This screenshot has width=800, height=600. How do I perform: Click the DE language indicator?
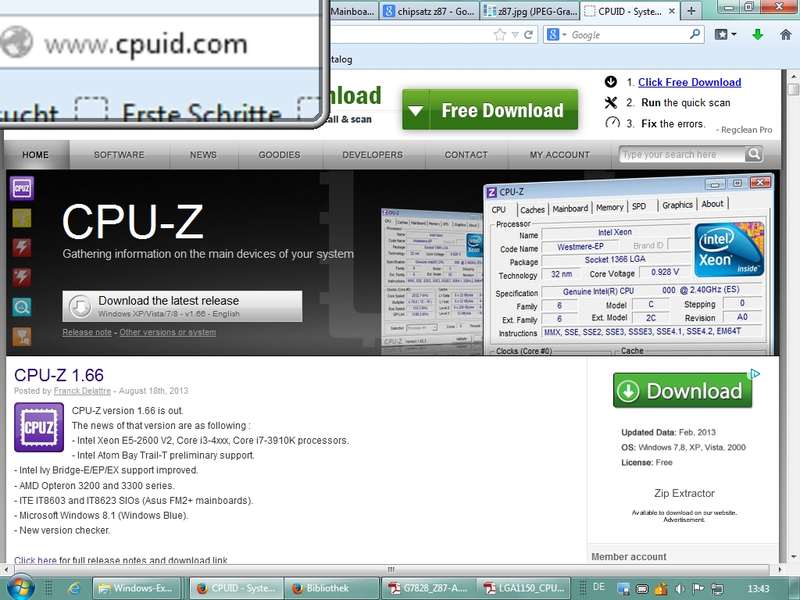(x=598, y=587)
